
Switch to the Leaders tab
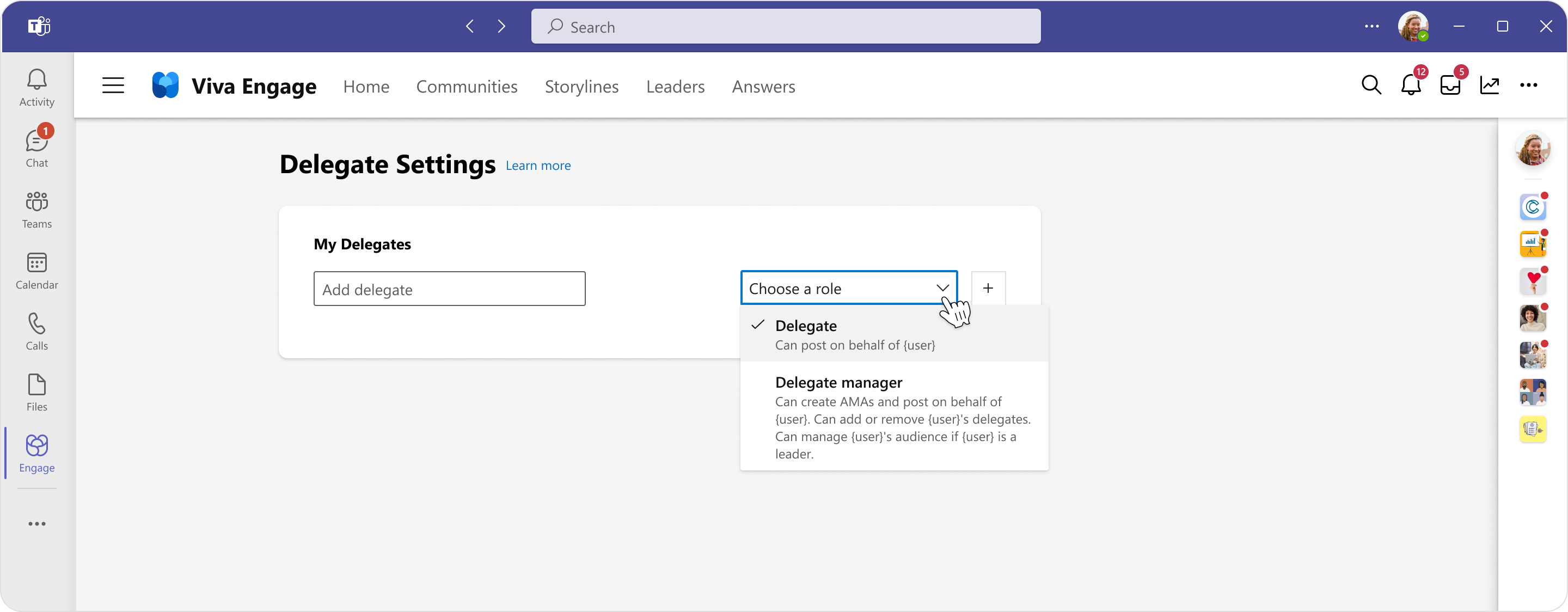tap(676, 86)
